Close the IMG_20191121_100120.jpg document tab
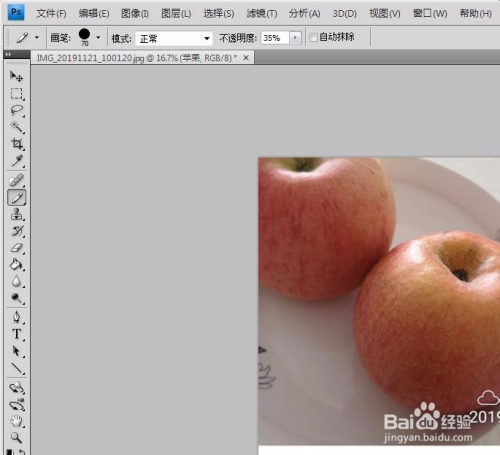The height and width of the screenshot is (455, 500). [246, 58]
